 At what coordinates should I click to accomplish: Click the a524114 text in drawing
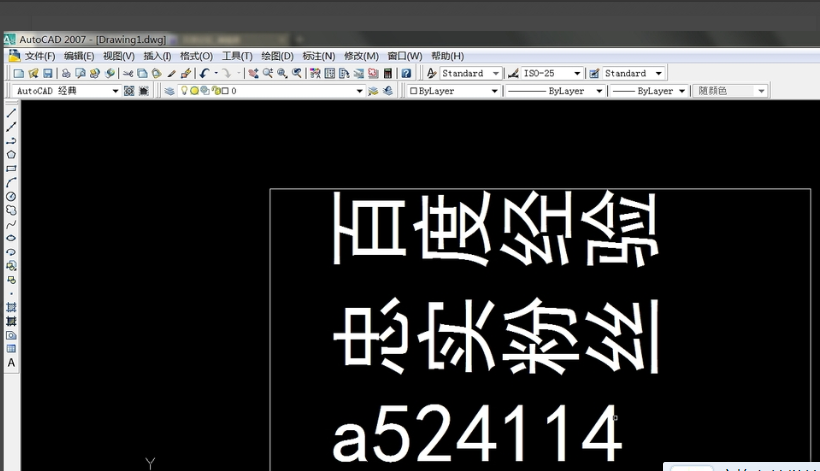pyautogui.click(x=470, y=437)
